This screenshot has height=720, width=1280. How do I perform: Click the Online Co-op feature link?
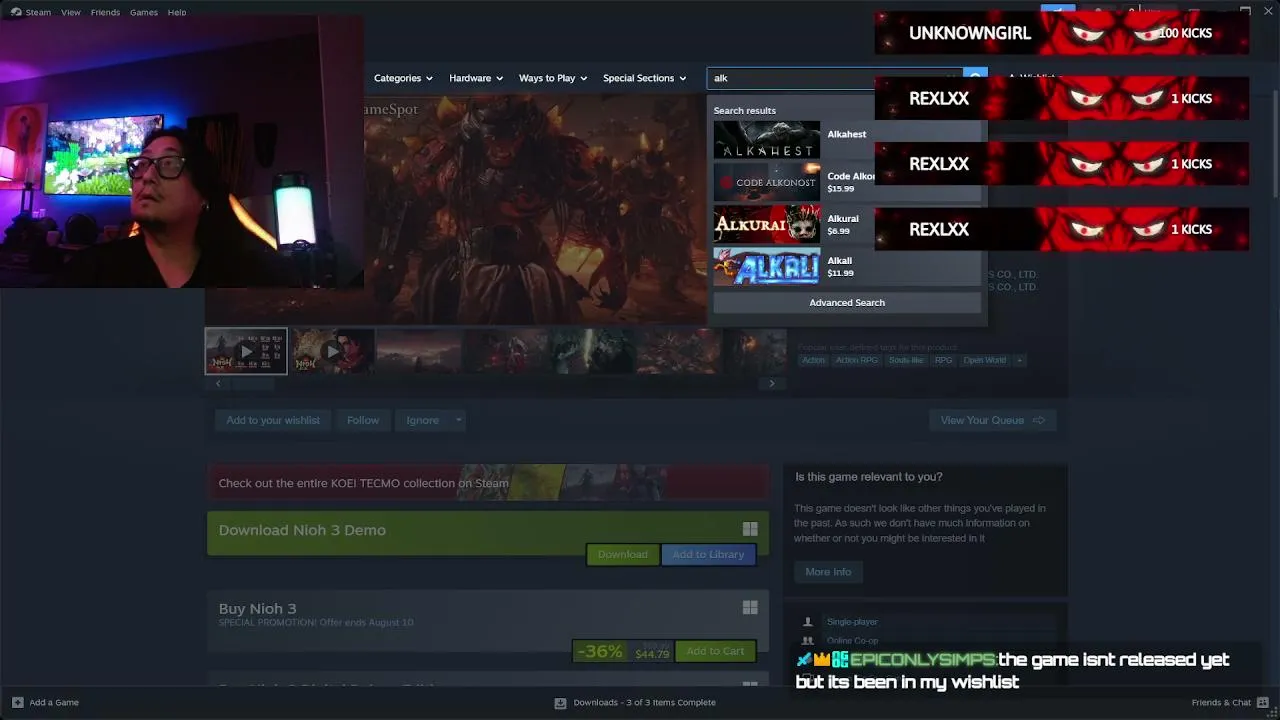pyautogui.click(x=852, y=641)
